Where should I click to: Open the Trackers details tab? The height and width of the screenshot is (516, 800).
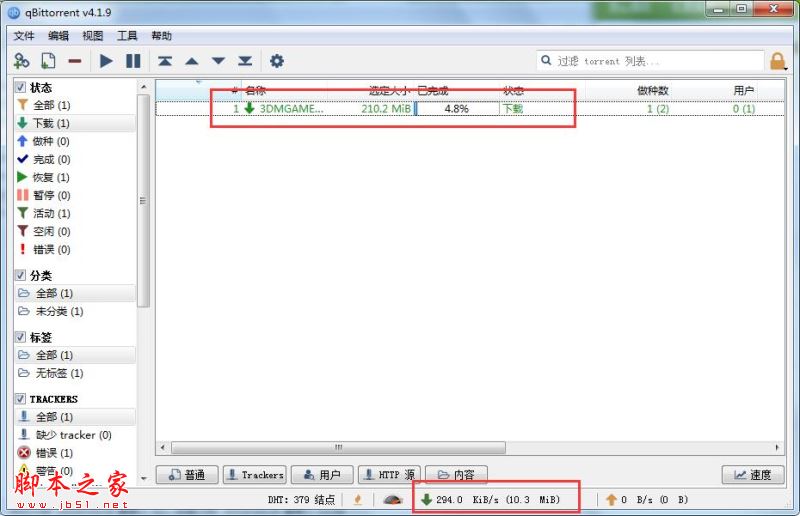255,475
